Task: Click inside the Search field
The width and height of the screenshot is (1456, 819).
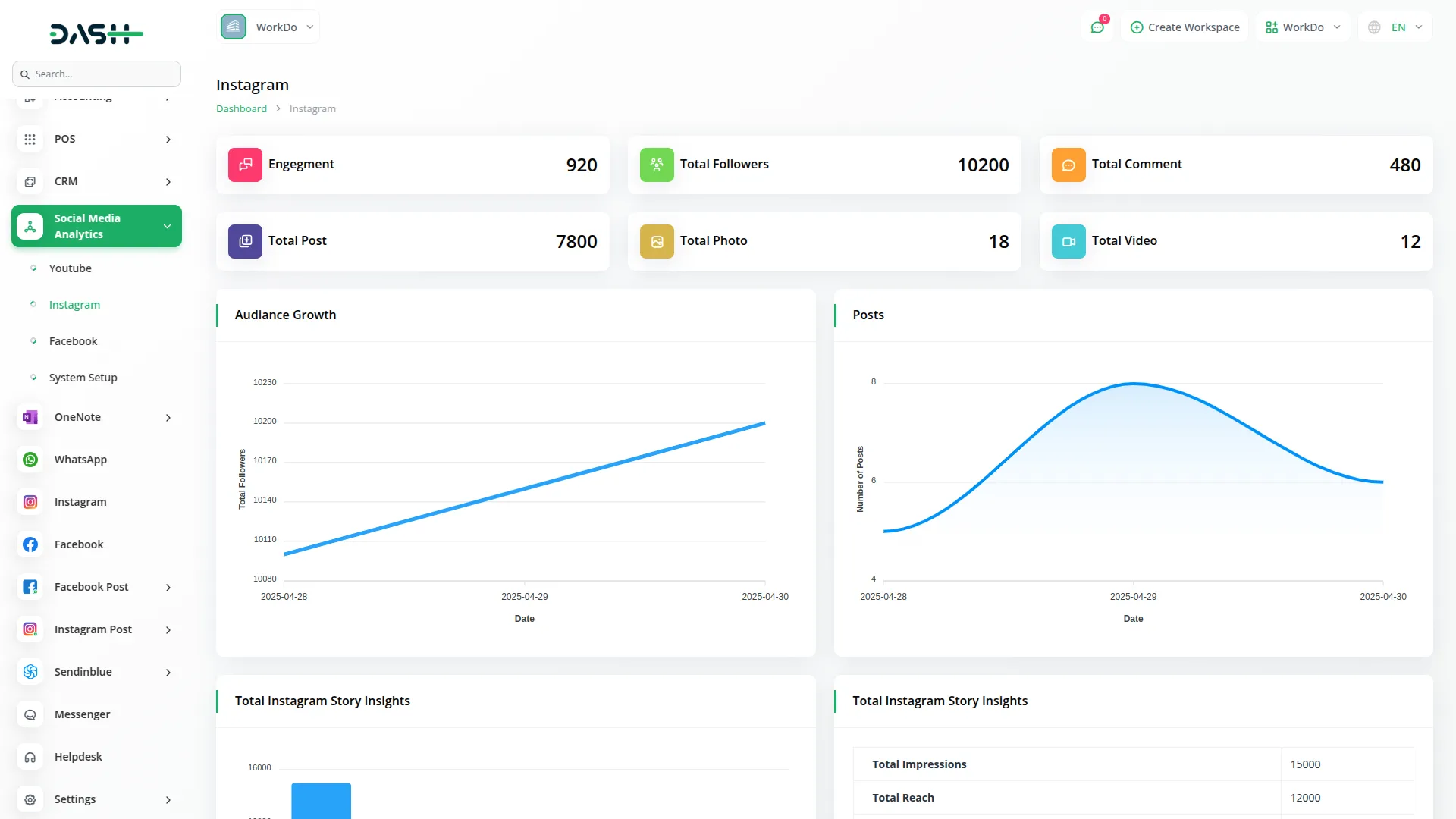Action: [96, 74]
